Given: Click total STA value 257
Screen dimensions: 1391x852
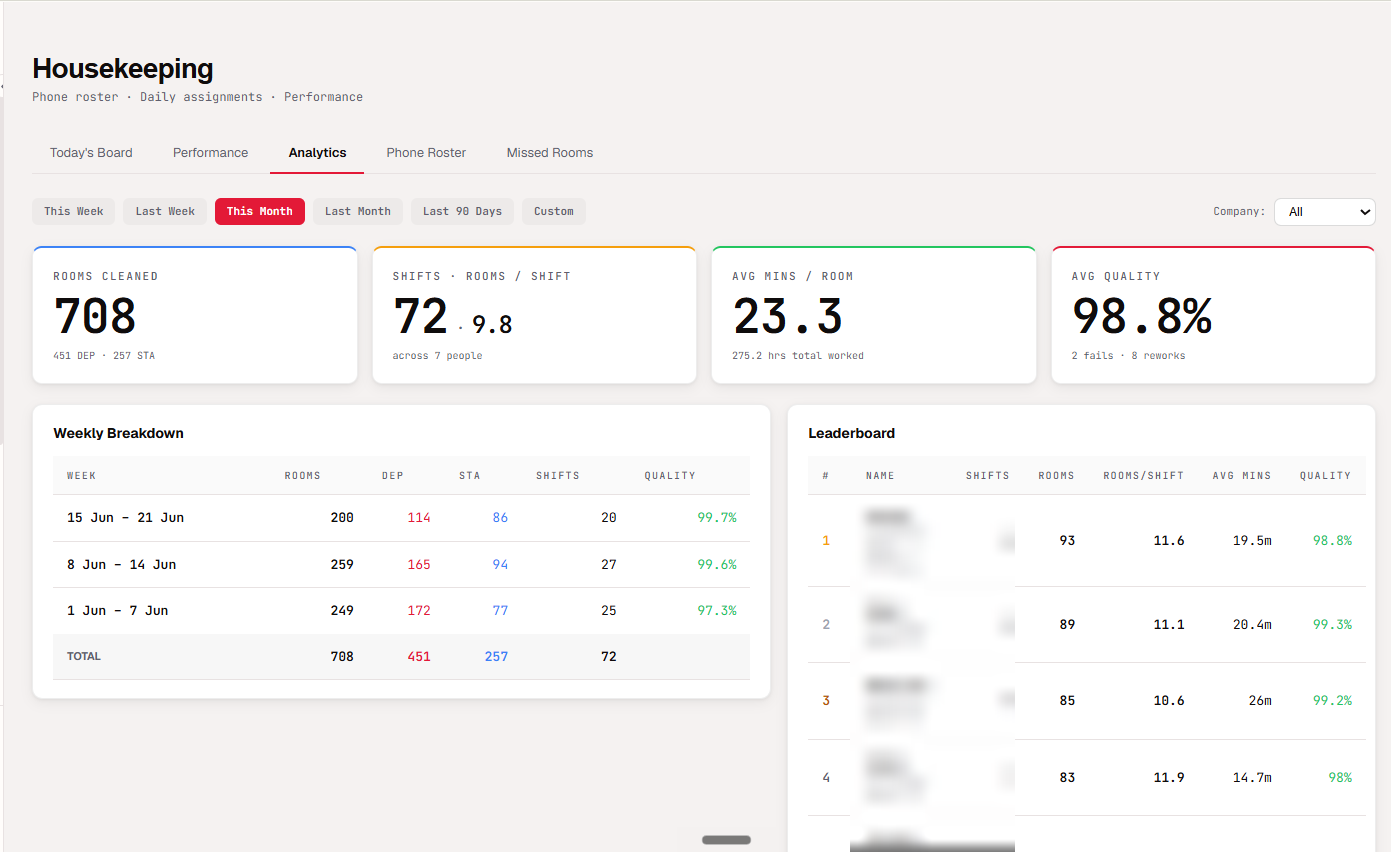Looking at the screenshot, I should [496, 657].
